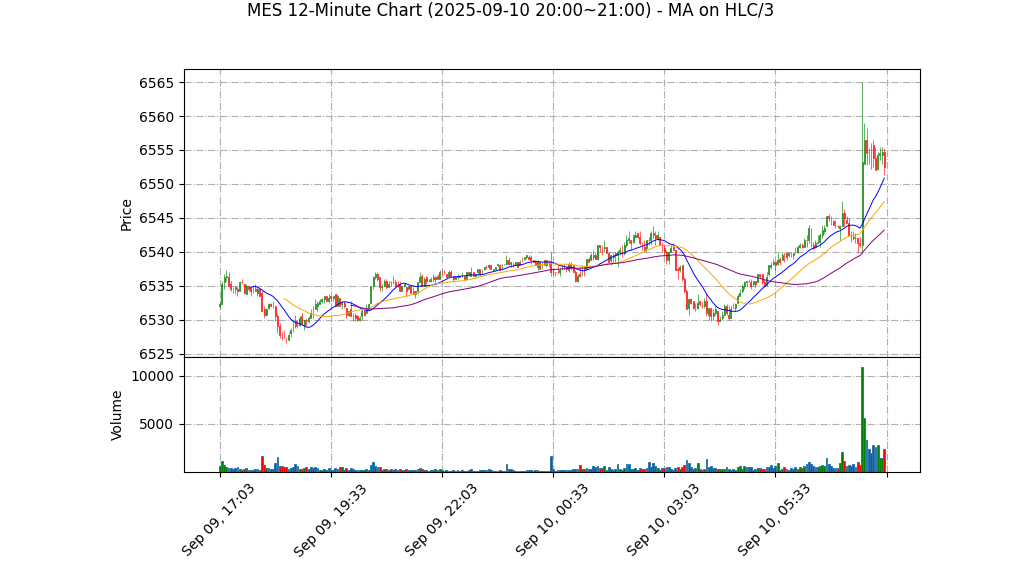The image size is (1022, 575).
Task: Click the 6530 price axis label
Action: point(156,320)
